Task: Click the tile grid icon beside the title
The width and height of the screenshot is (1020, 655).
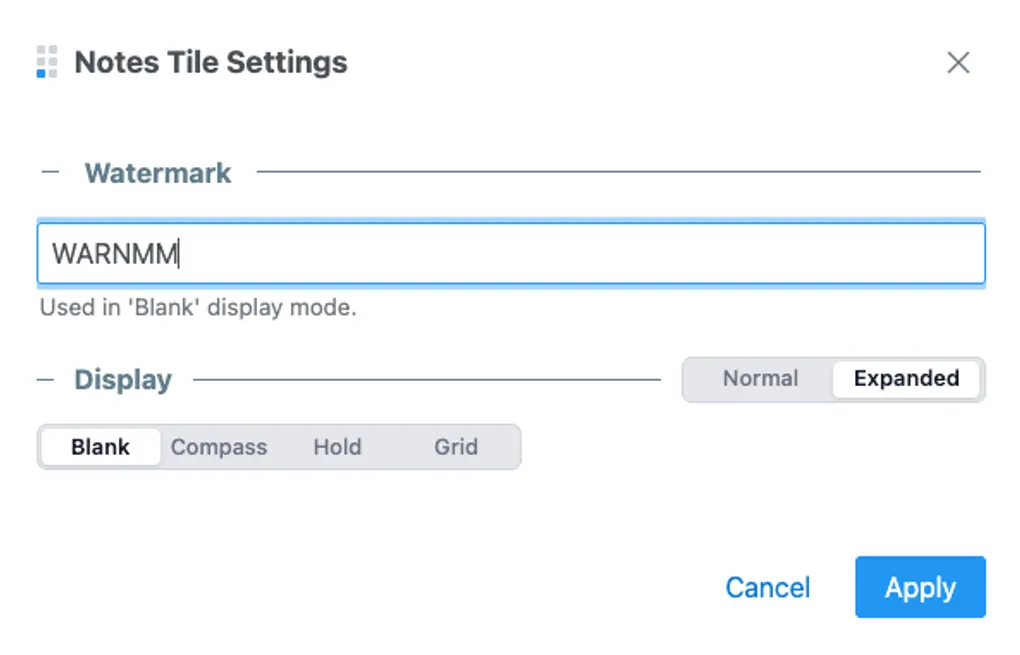Action: [x=46, y=62]
